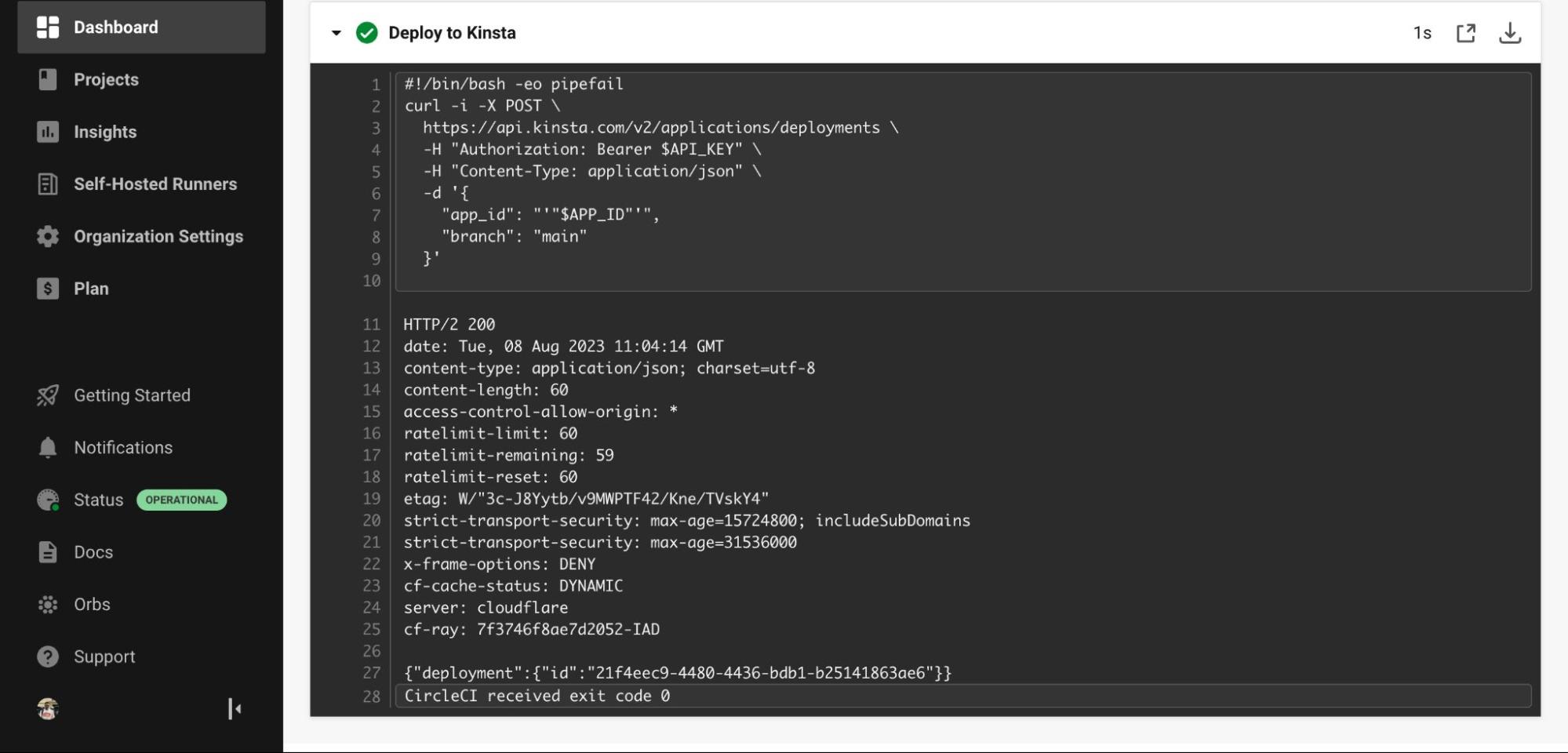Image resolution: width=1568 pixels, height=753 pixels.
Task: Click the OPERATIONAL status badge
Action: coord(181,500)
